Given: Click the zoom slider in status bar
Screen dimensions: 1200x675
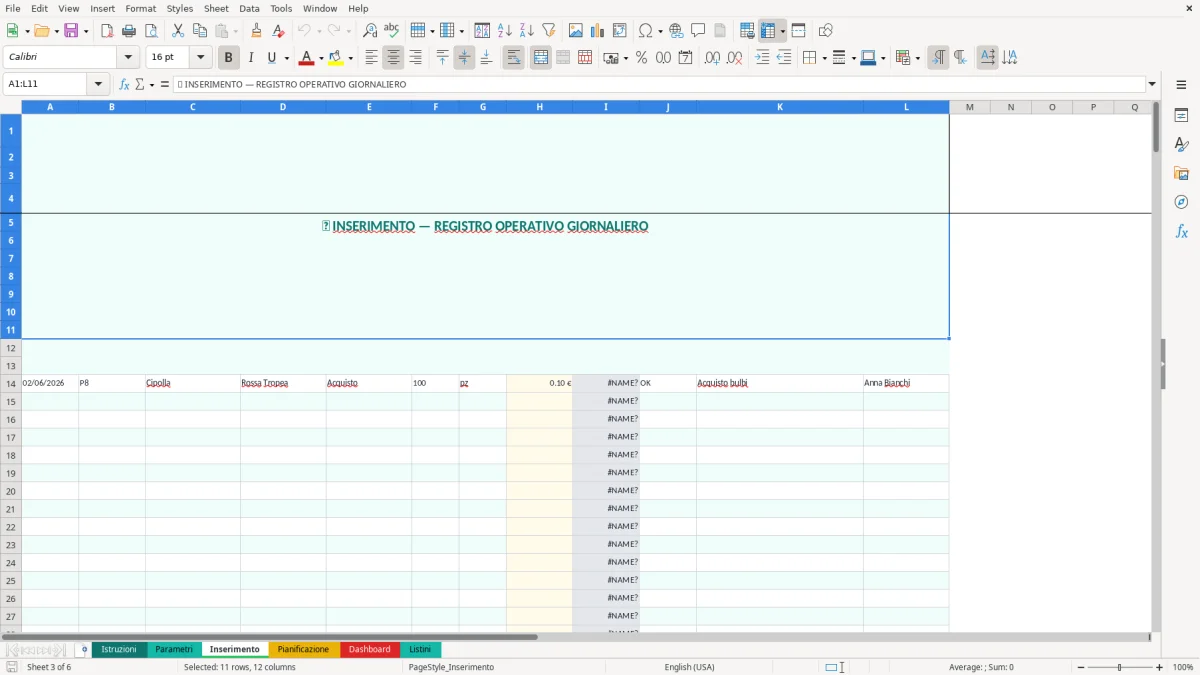Looking at the screenshot, I should (1120, 667).
